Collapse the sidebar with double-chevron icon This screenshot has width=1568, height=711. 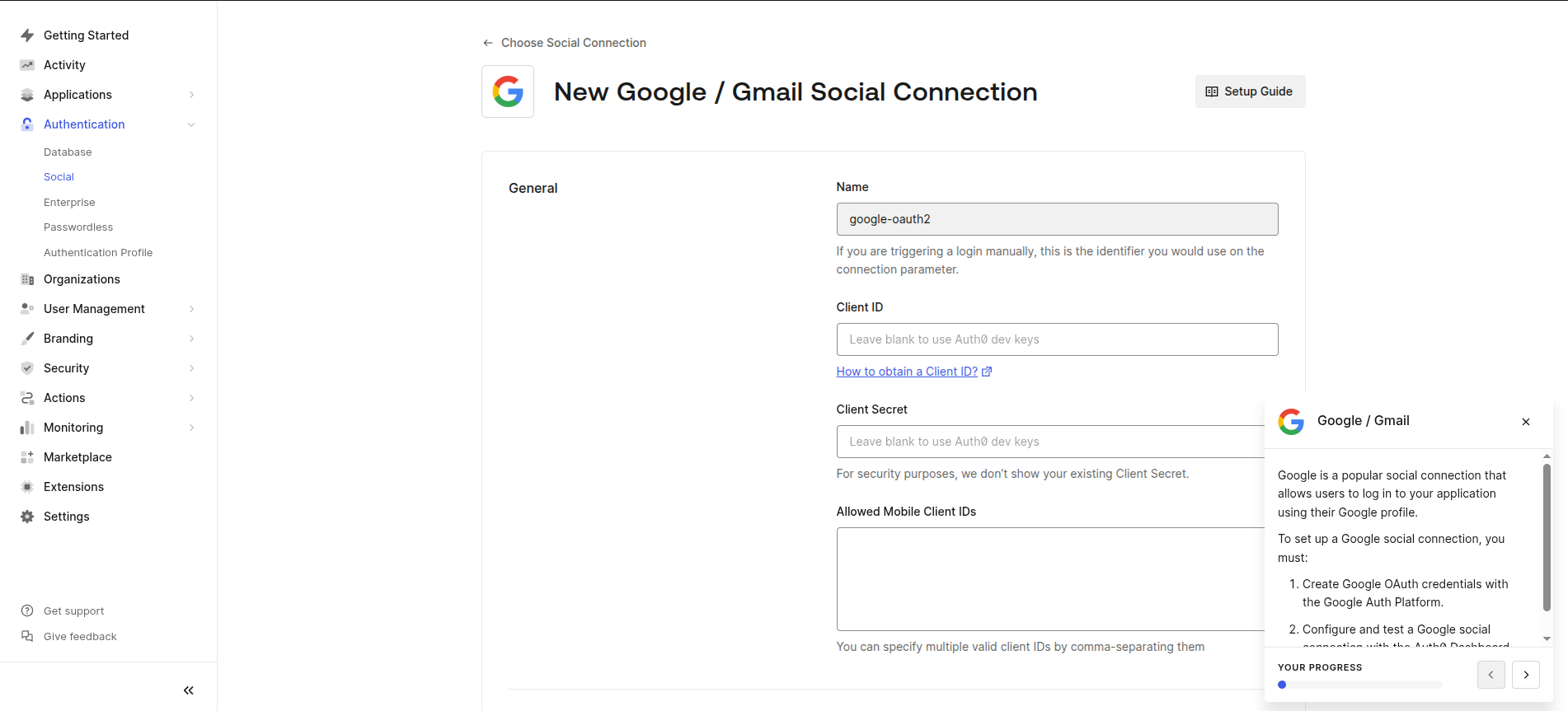pyautogui.click(x=189, y=690)
